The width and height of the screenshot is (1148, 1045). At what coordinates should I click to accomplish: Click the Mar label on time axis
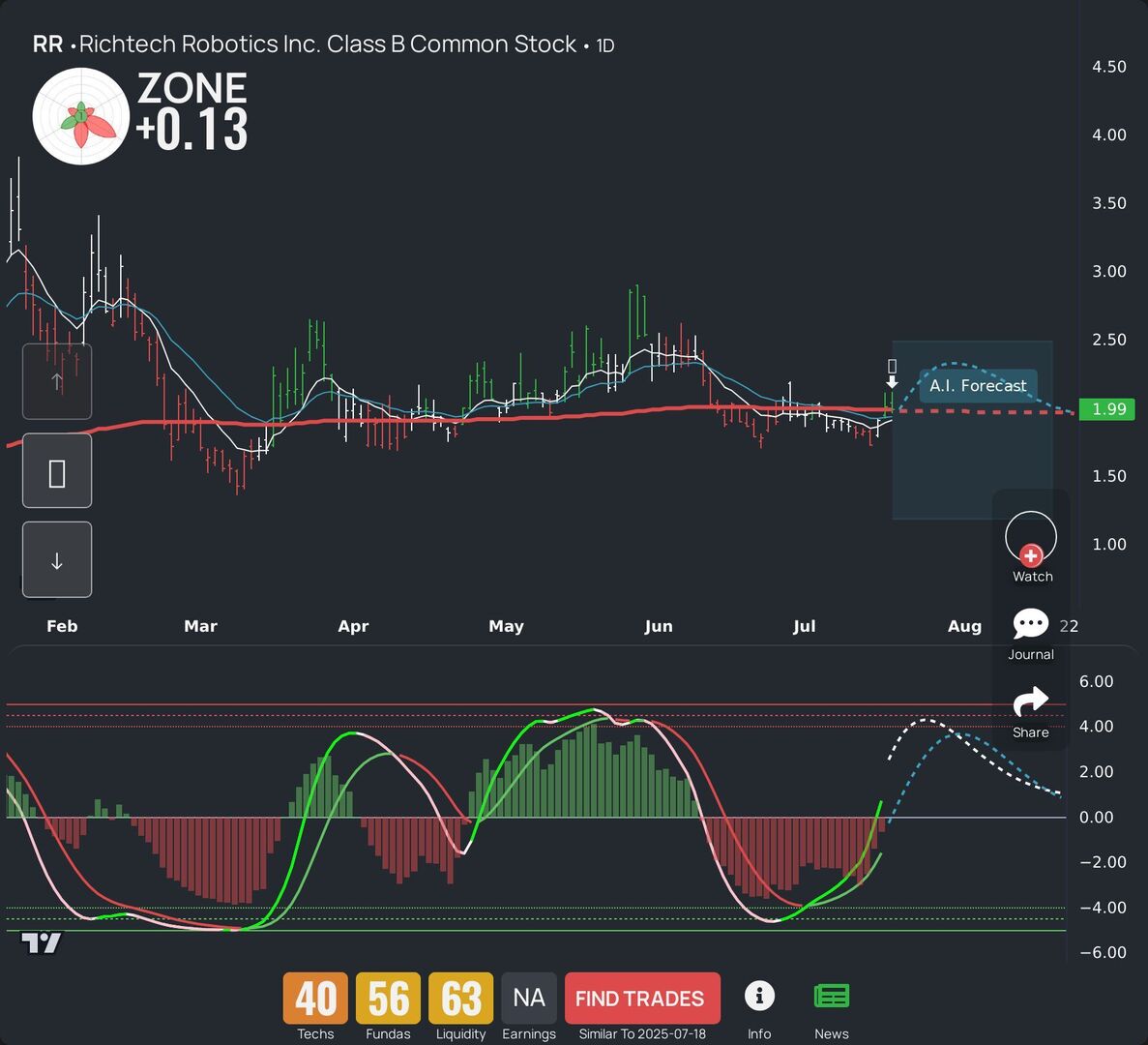click(200, 626)
